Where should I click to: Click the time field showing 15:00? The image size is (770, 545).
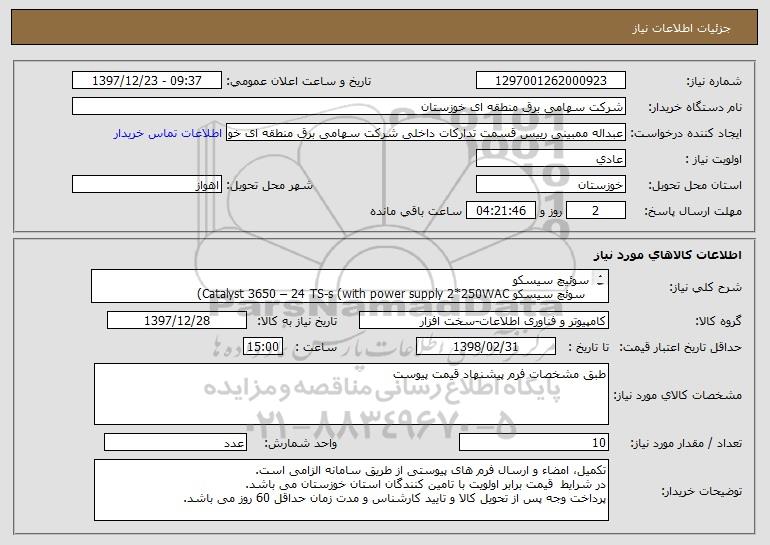263,347
